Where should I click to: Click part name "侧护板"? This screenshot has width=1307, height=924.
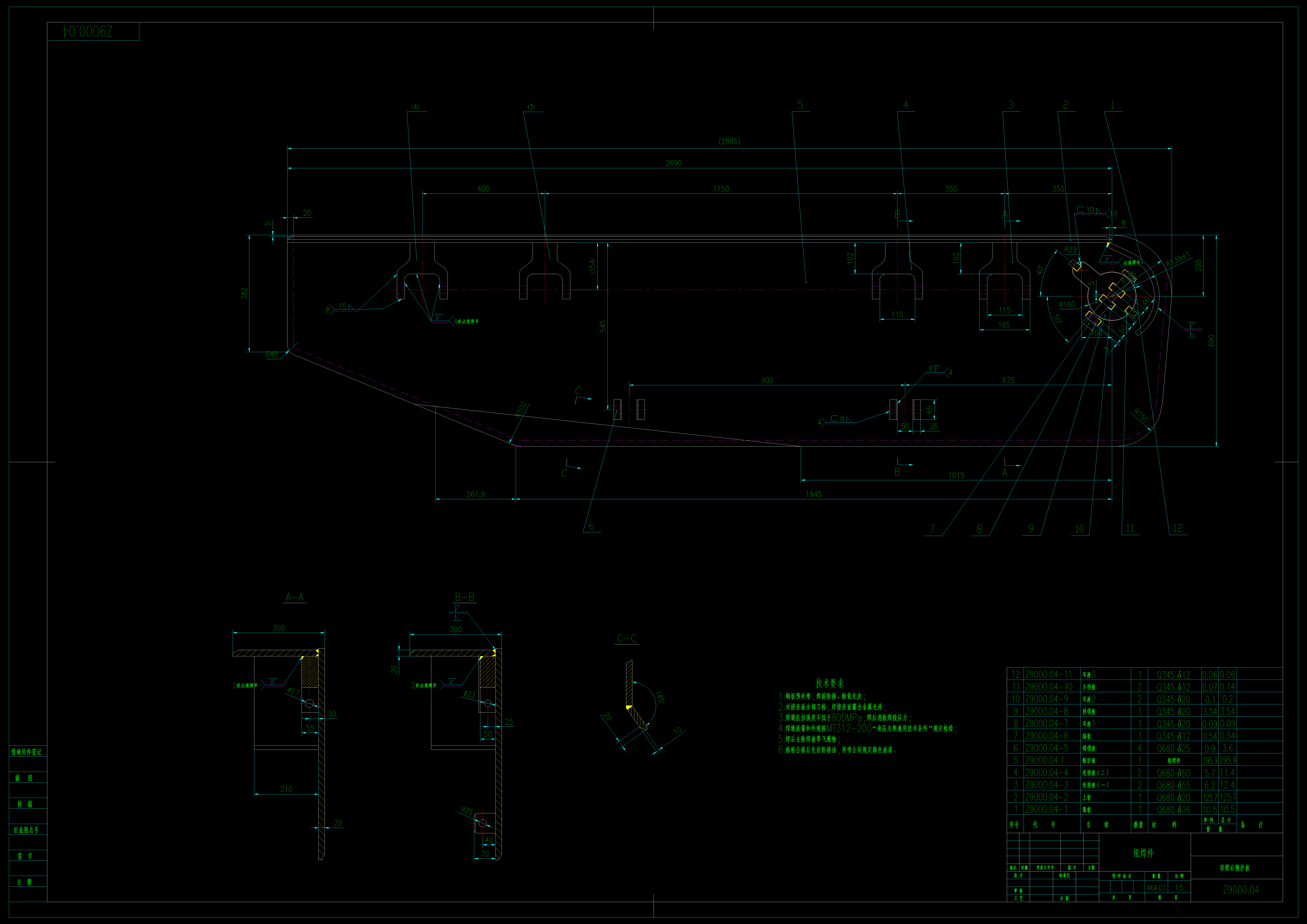1089,761
